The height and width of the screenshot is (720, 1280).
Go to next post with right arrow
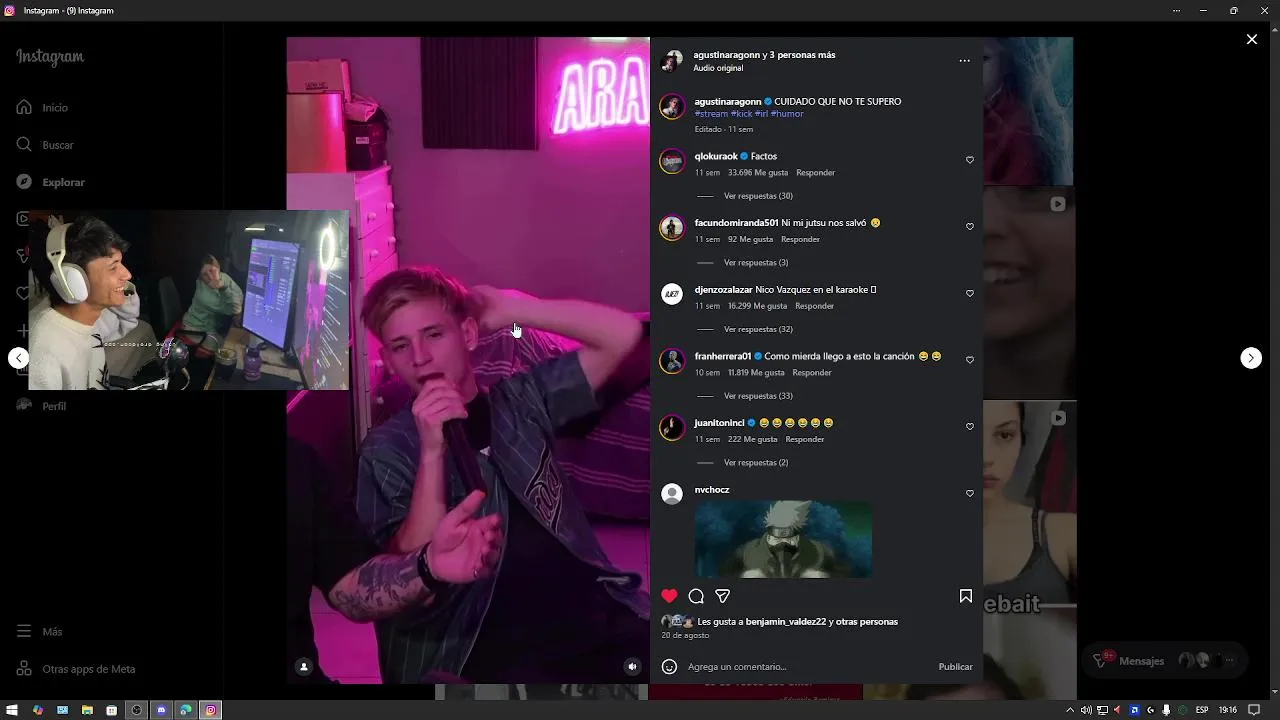tap(1251, 358)
